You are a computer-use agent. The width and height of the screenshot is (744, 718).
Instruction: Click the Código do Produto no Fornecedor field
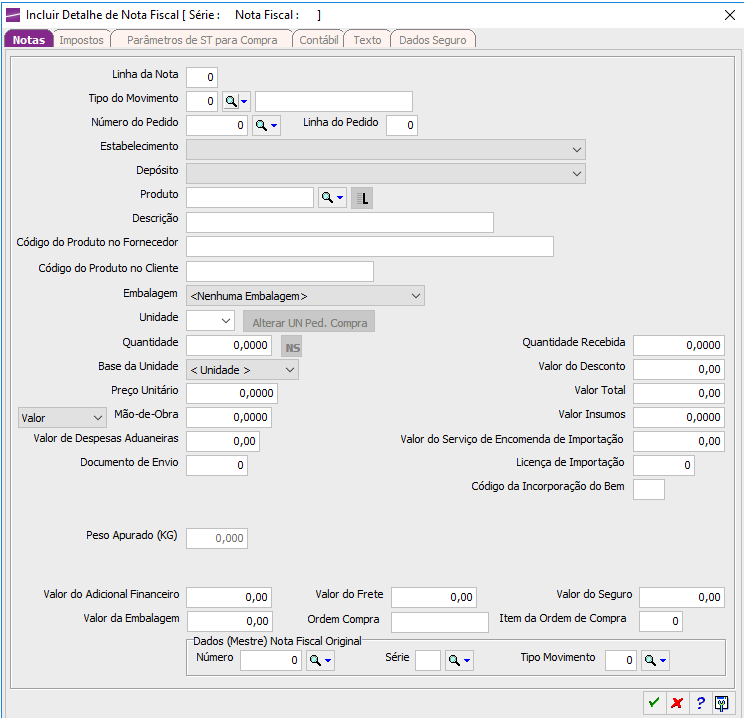[x=370, y=246]
